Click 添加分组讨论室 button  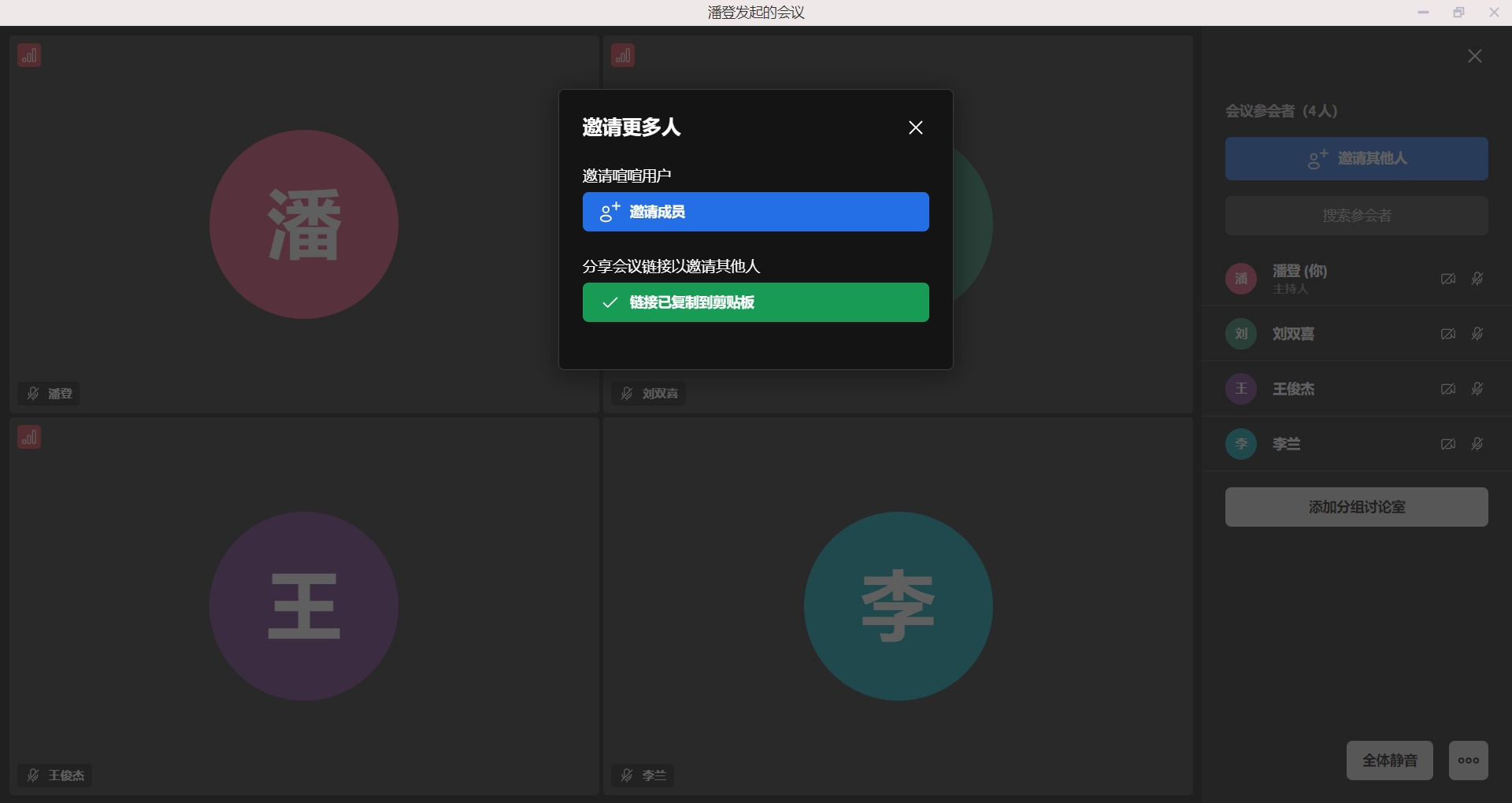(x=1356, y=507)
